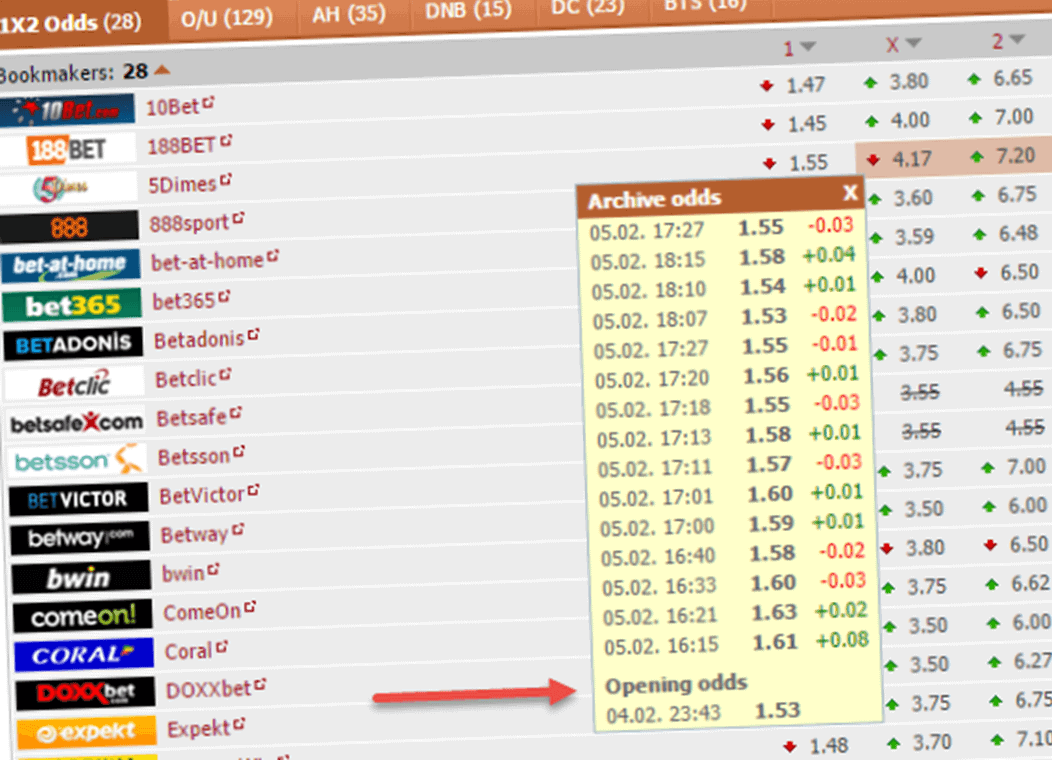The image size is (1052, 760).
Task: Click the 888sport logo
Action: coord(69,225)
